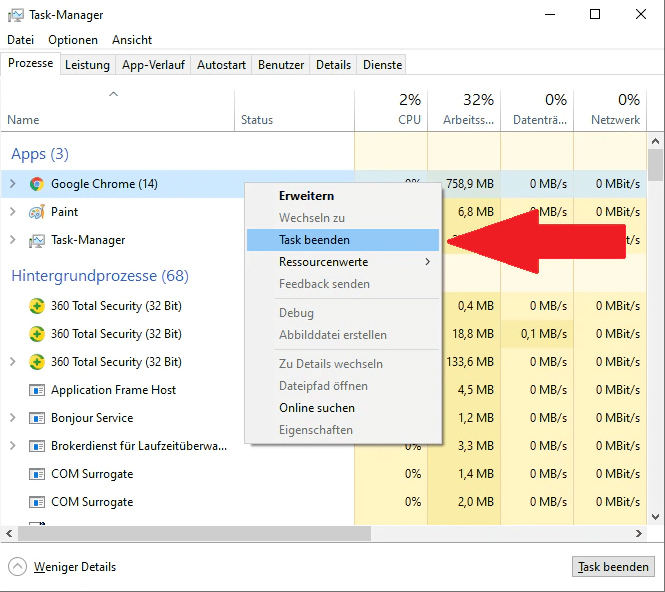
Task: Expand the Google Chrome (14) process group
Action: pyautogui.click(x=13, y=184)
